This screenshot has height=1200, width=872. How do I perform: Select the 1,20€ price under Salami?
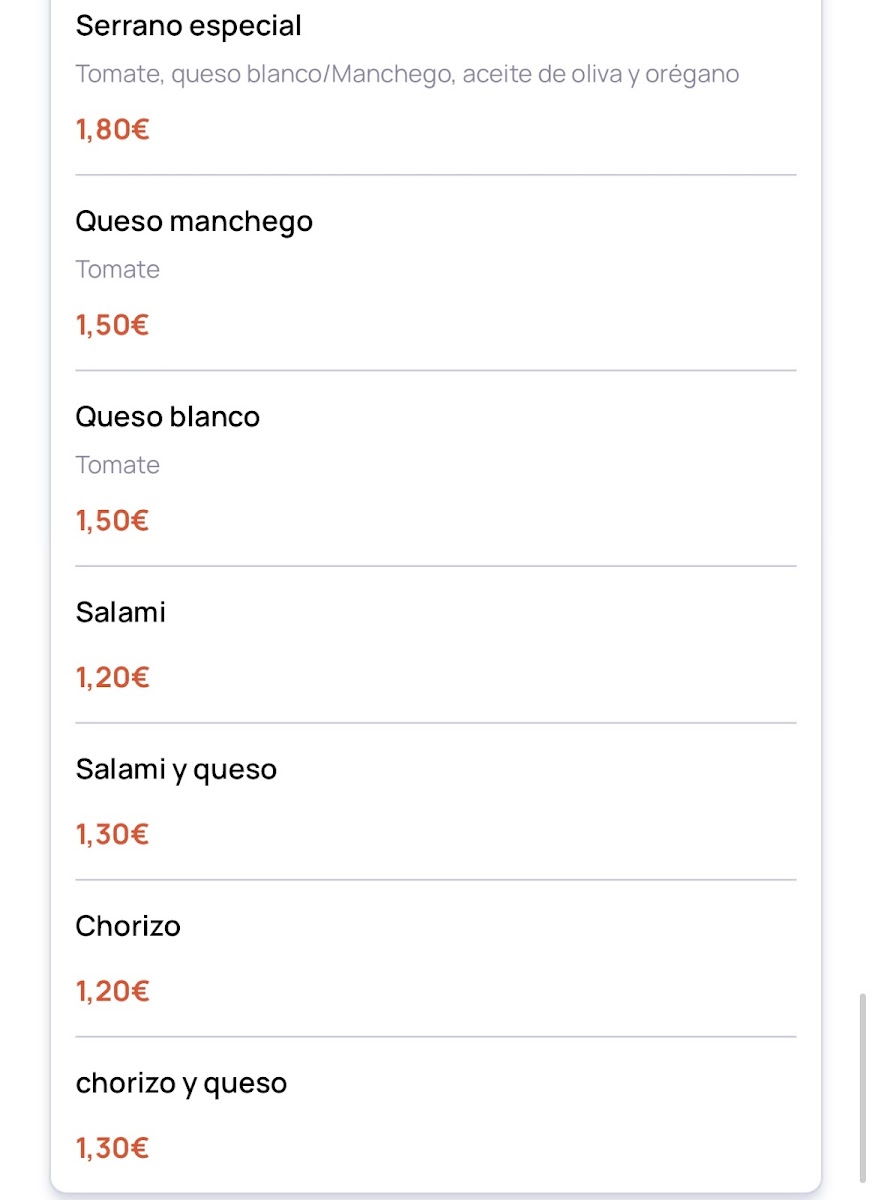tap(112, 678)
